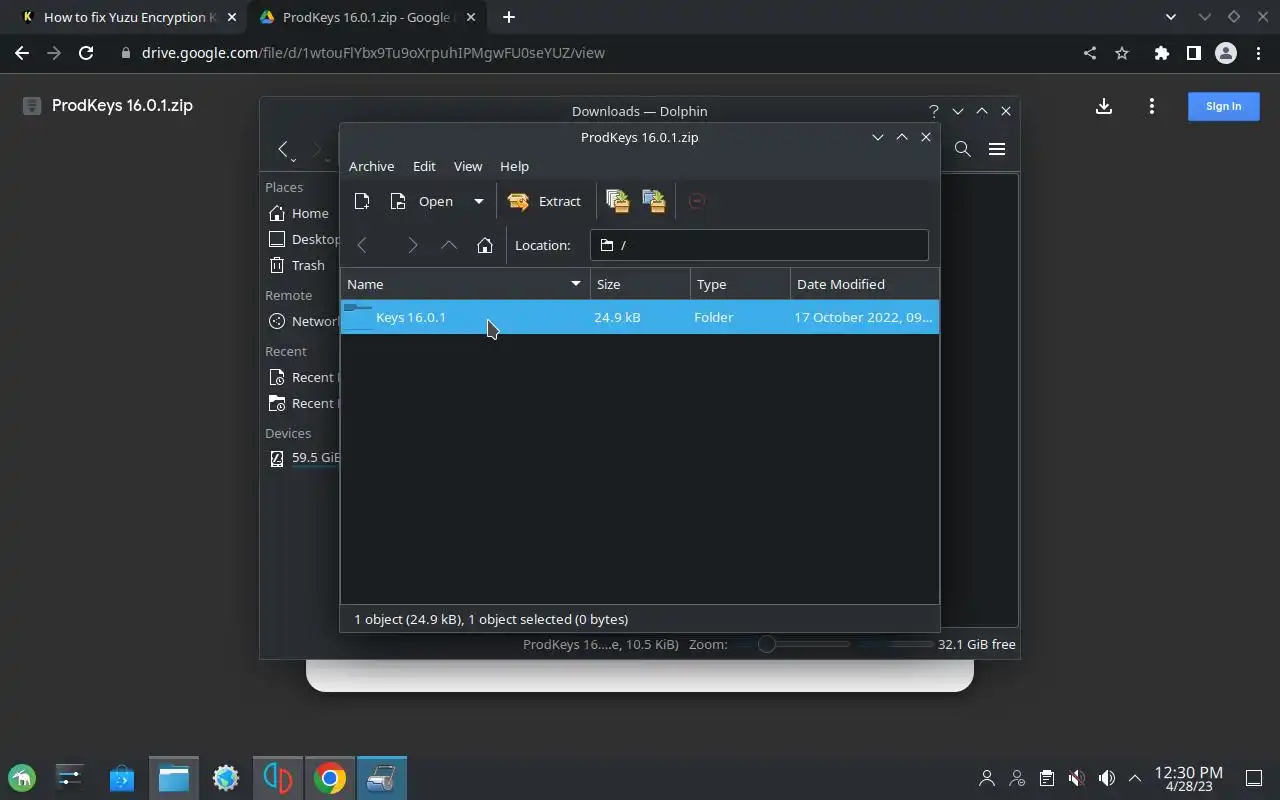The width and height of the screenshot is (1280, 800).
Task: Select the Keys 16.0.1 folder row
Action: click(640, 317)
